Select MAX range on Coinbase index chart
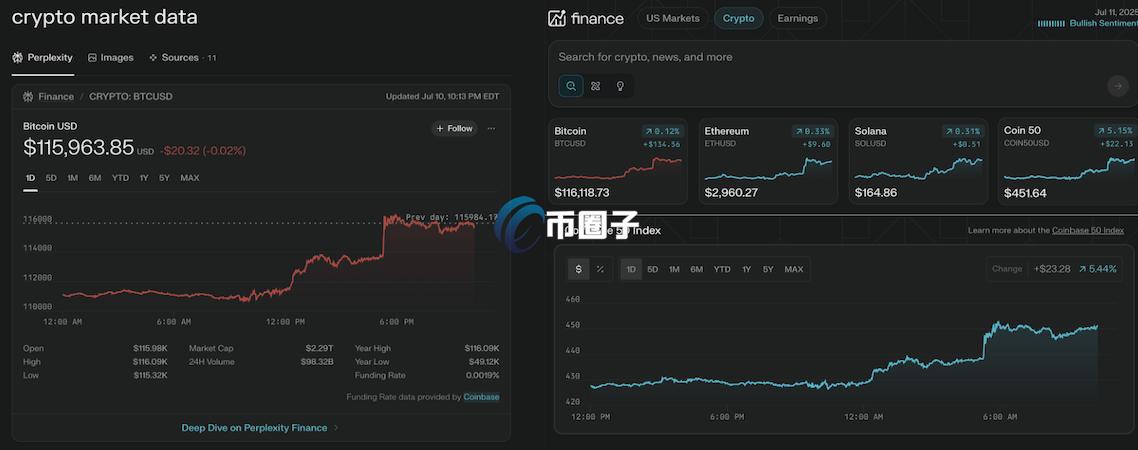This screenshot has height=450, width=1138. 793,269
